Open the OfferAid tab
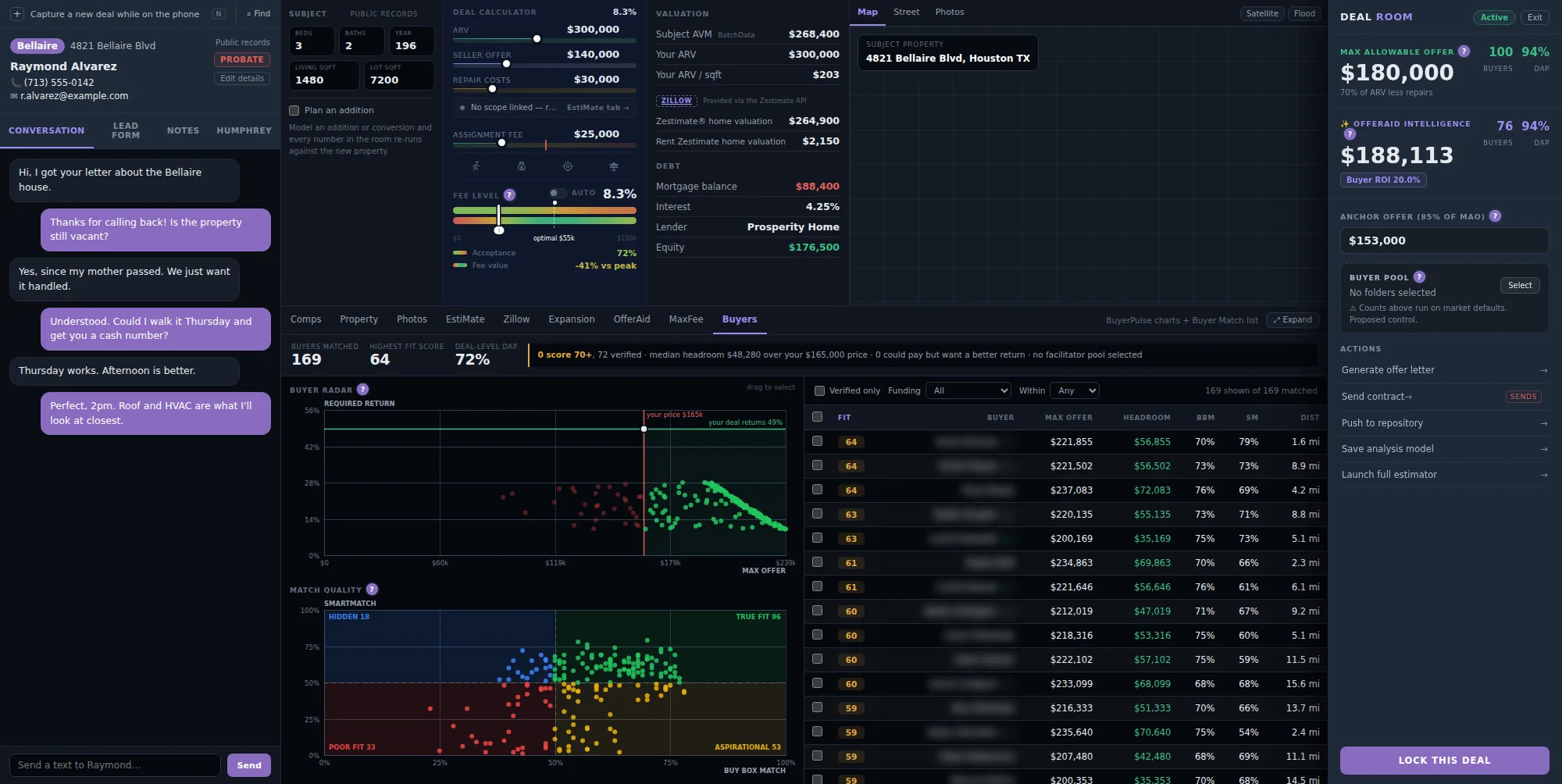Image resolution: width=1562 pixels, height=784 pixels. 632,319
